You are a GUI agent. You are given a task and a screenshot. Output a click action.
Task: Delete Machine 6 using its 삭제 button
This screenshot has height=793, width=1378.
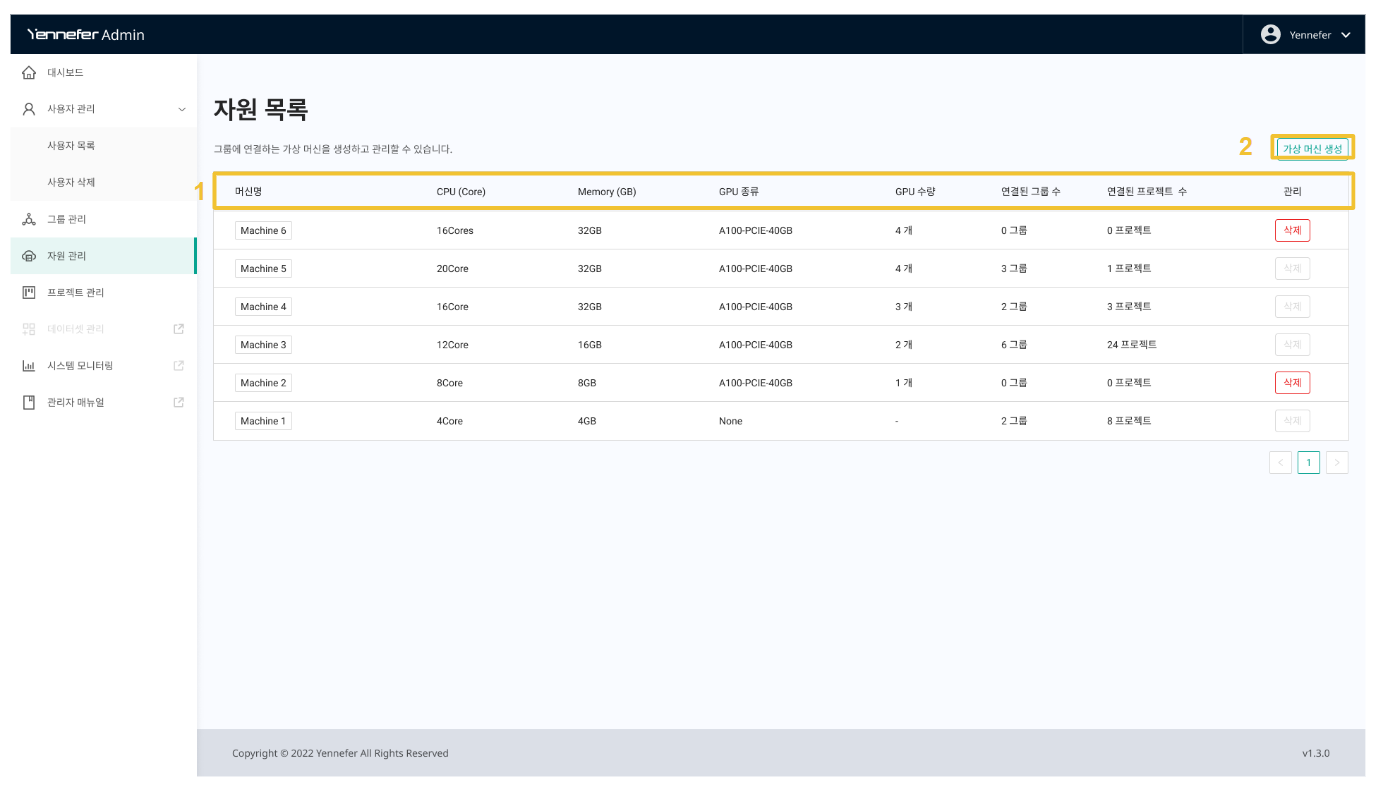(1292, 231)
